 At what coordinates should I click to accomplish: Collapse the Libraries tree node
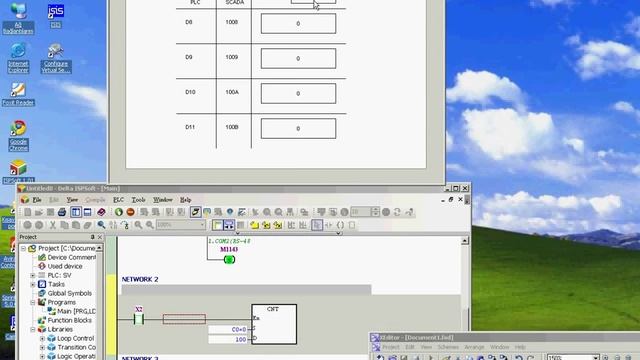pos(33,329)
